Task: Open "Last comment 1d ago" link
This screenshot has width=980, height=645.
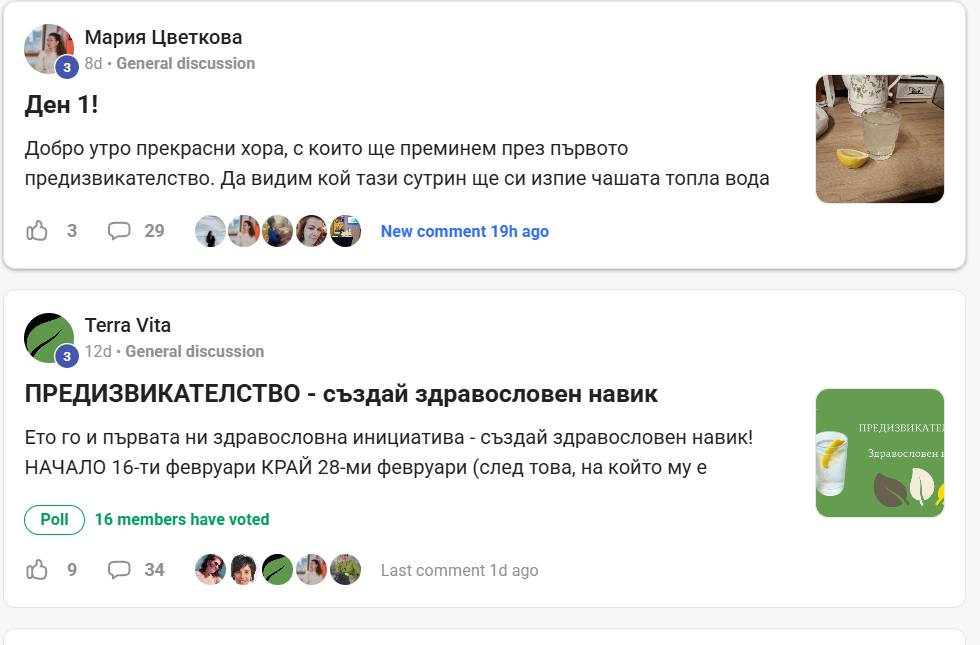Action: (x=459, y=570)
